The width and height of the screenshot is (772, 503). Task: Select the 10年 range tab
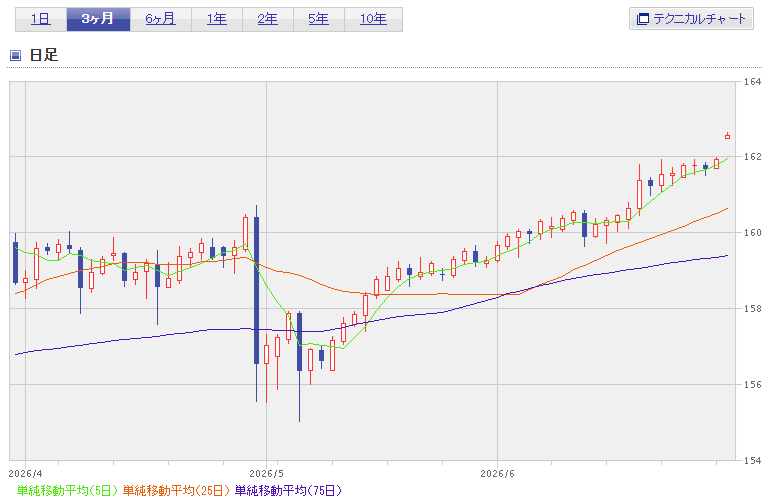(x=373, y=19)
